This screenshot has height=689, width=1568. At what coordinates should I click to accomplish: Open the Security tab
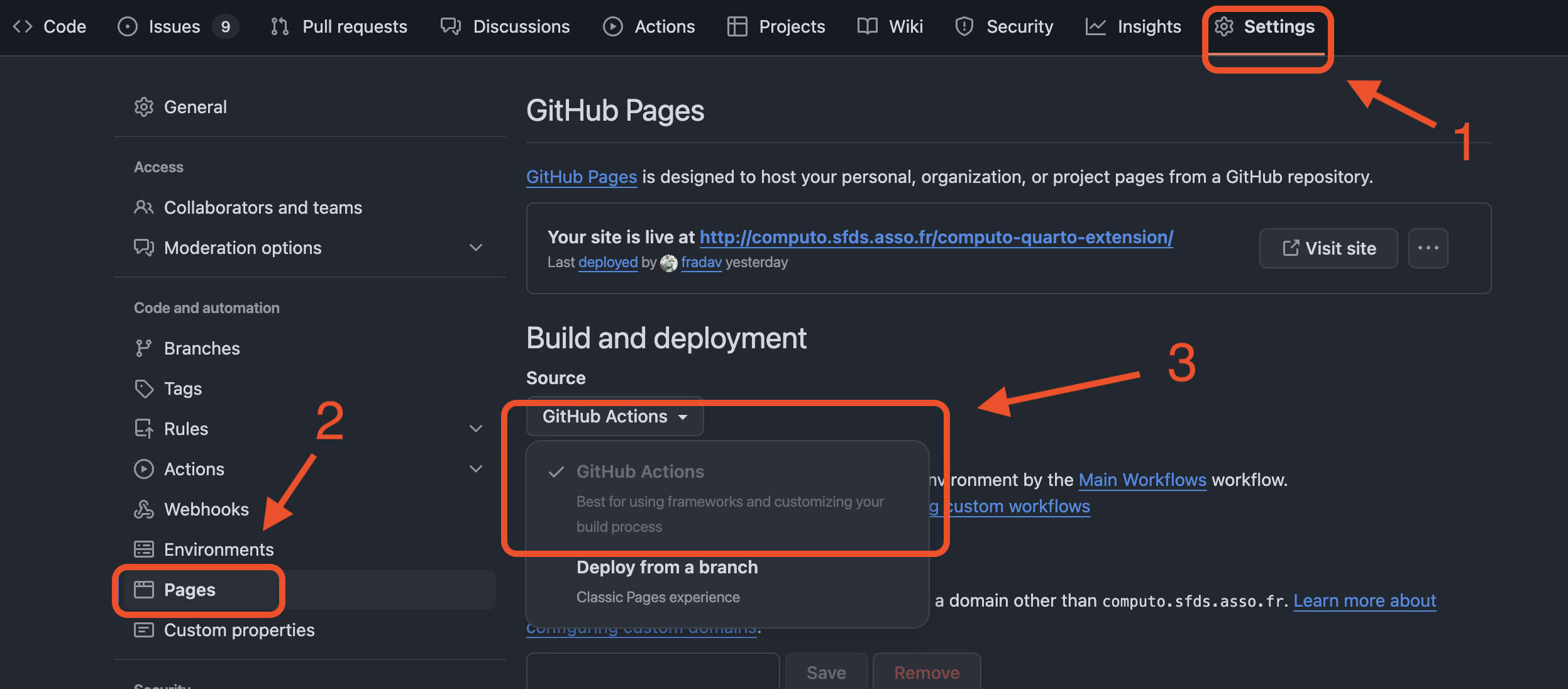[x=1004, y=26]
